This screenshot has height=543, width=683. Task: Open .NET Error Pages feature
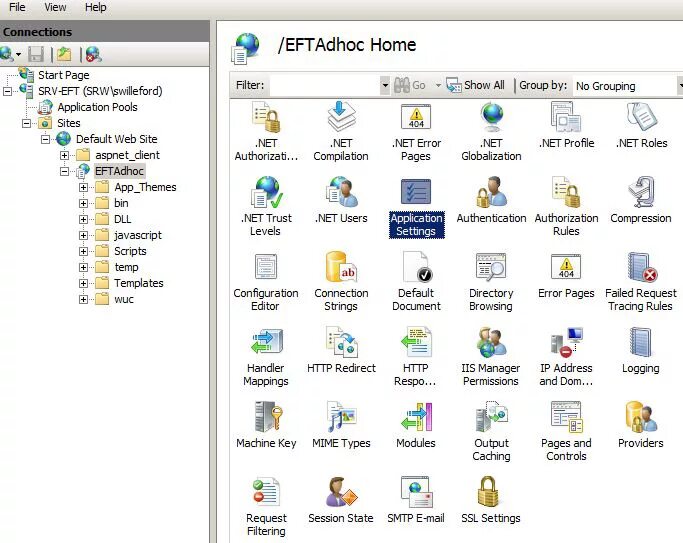click(x=416, y=132)
